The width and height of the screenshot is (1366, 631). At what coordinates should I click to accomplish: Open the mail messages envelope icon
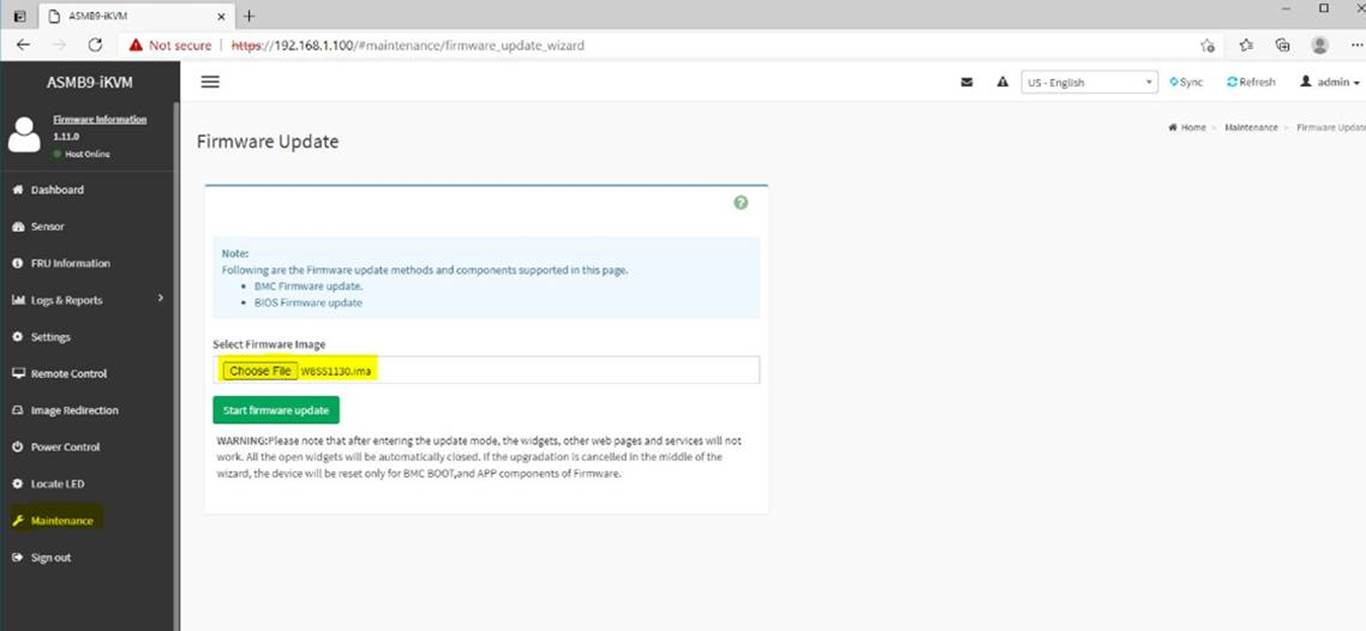coord(967,82)
